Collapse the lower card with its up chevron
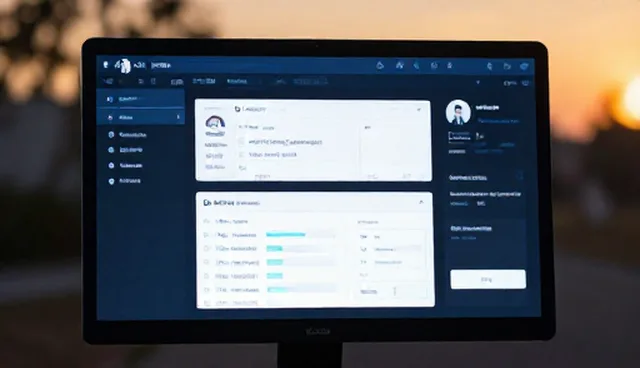The height and width of the screenshot is (368, 640). pyautogui.click(x=421, y=202)
